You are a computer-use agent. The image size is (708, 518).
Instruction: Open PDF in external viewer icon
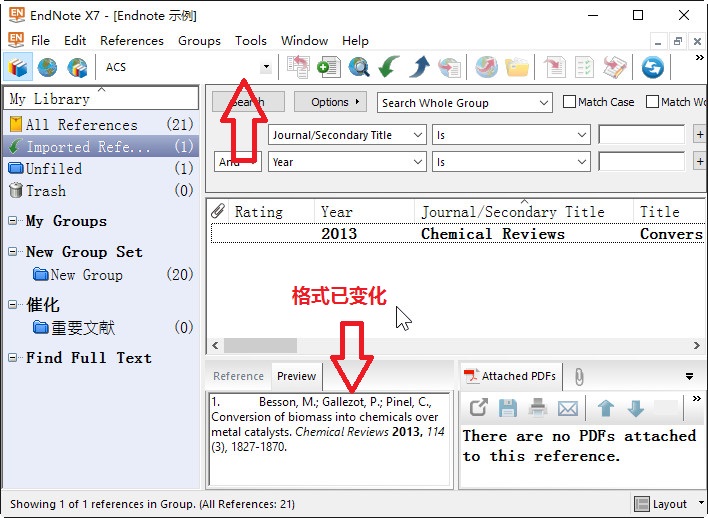pos(478,408)
